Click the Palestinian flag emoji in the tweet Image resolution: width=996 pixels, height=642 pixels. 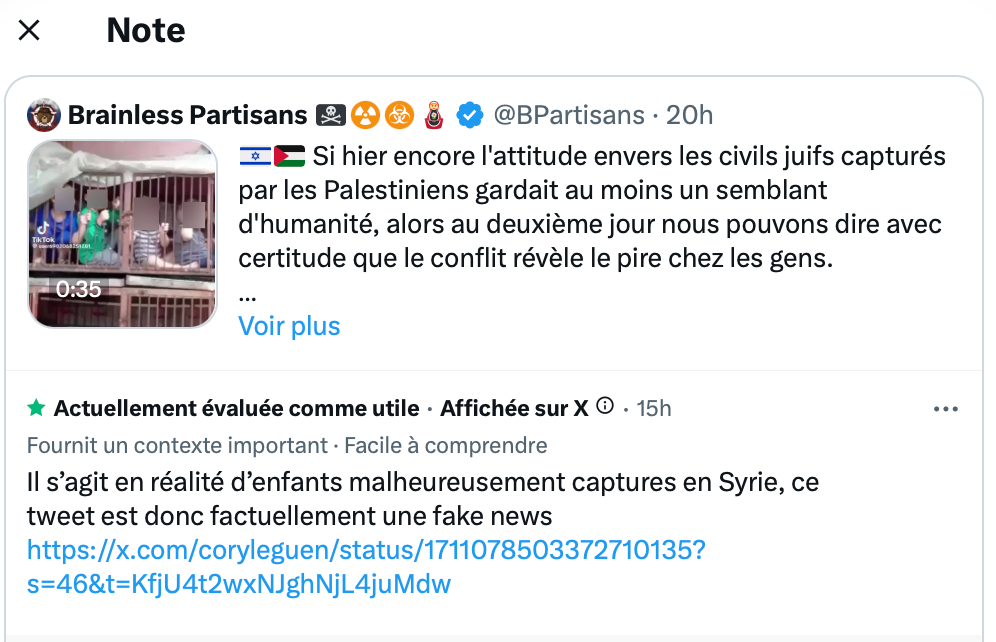tap(289, 157)
